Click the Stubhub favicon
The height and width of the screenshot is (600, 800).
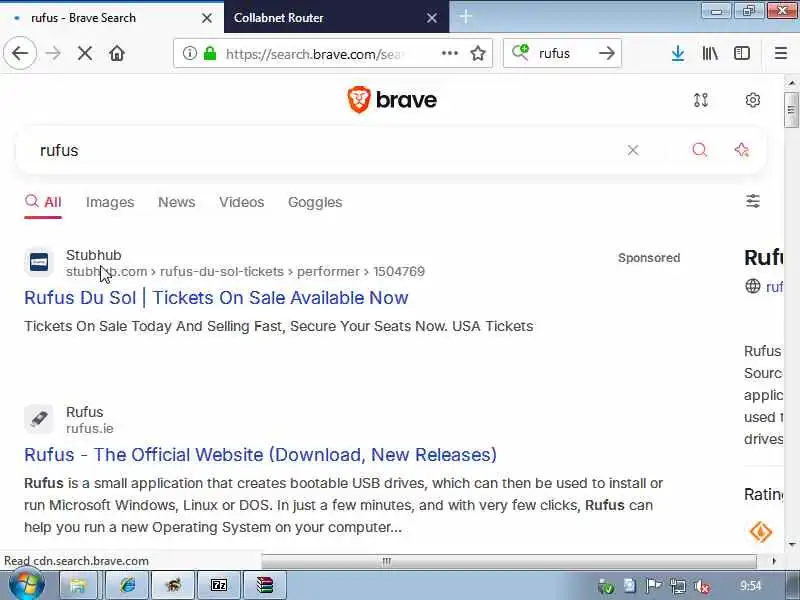[39, 262]
